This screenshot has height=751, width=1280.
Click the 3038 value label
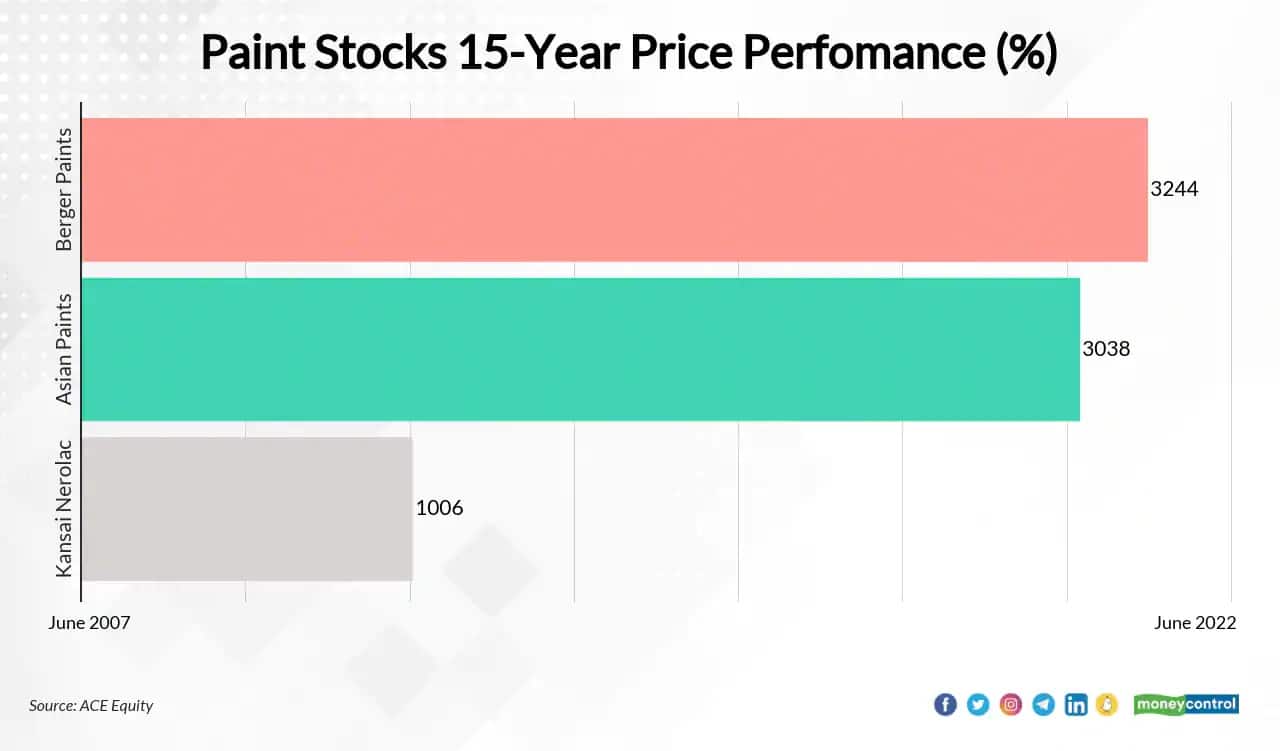coord(1106,349)
